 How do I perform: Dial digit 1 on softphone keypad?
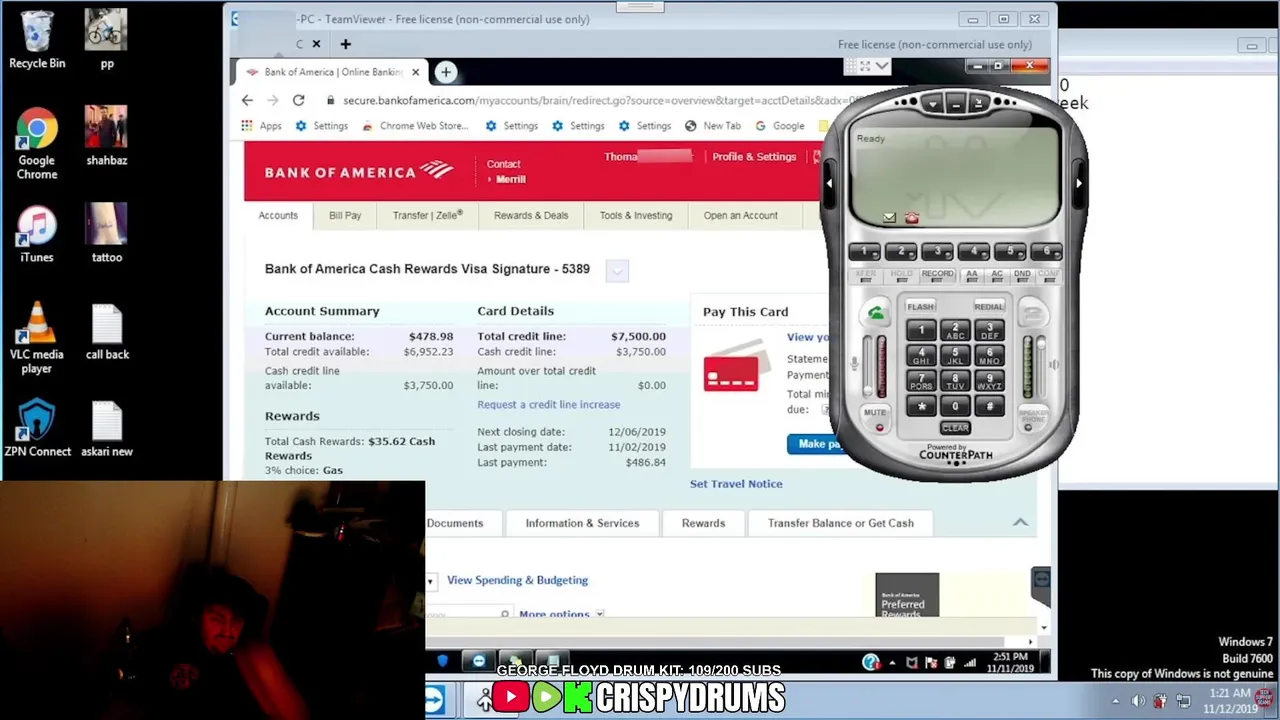[921, 331]
